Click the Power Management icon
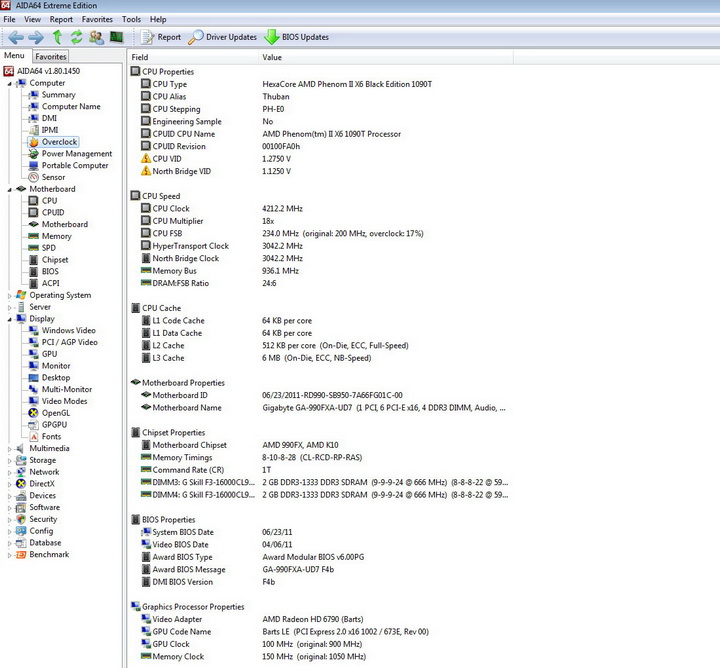720x668 pixels. (33, 154)
